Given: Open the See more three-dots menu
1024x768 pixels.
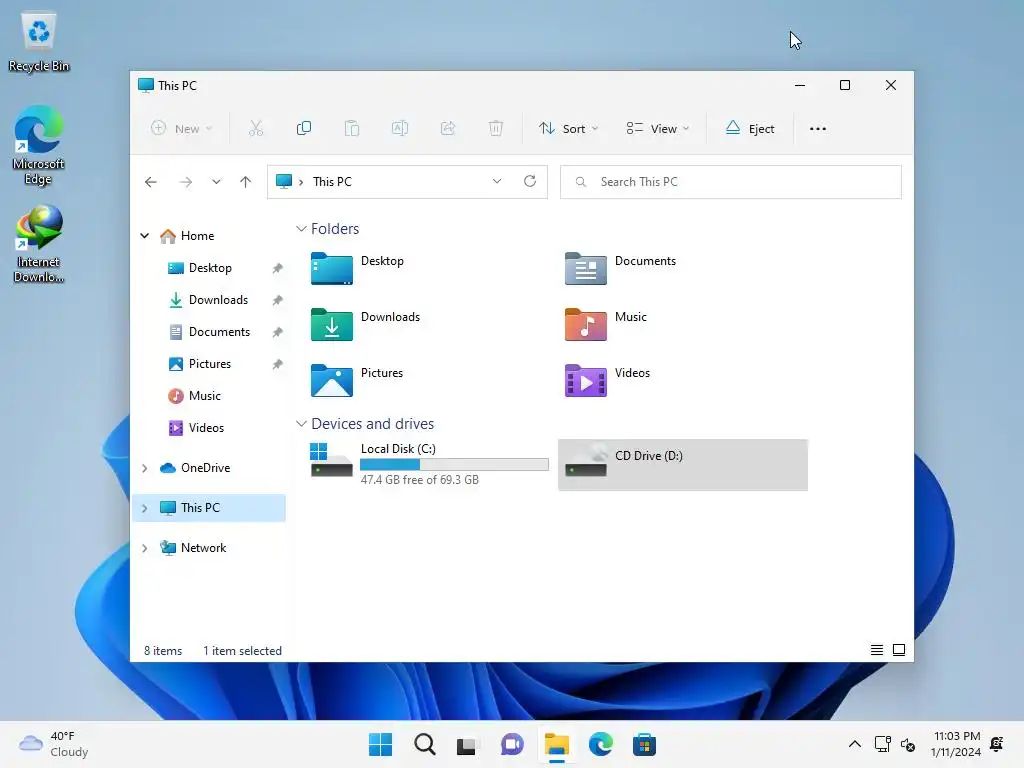Looking at the screenshot, I should tap(818, 129).
